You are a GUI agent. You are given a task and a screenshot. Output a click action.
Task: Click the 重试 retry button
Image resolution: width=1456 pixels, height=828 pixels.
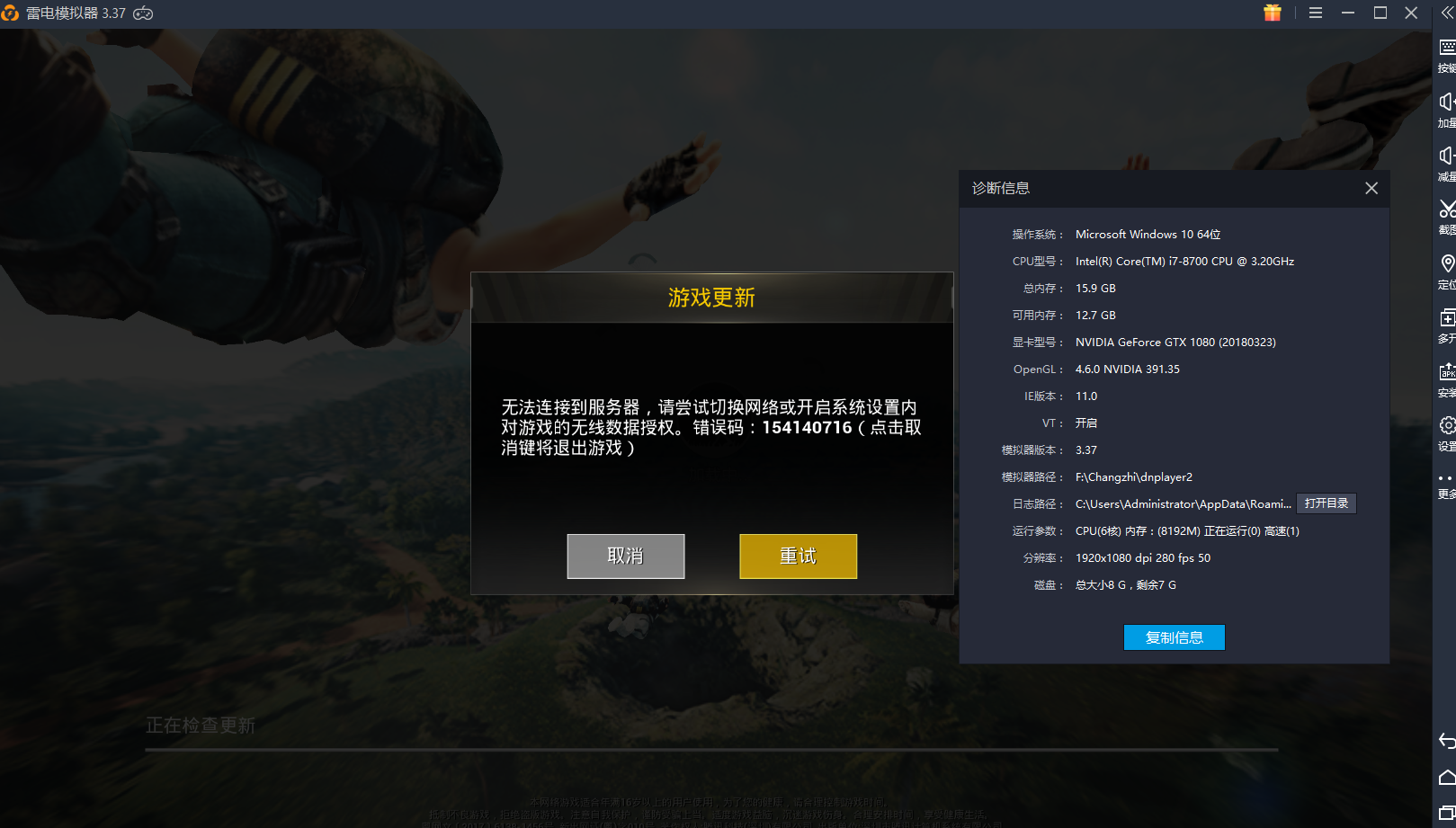(798, 556)
